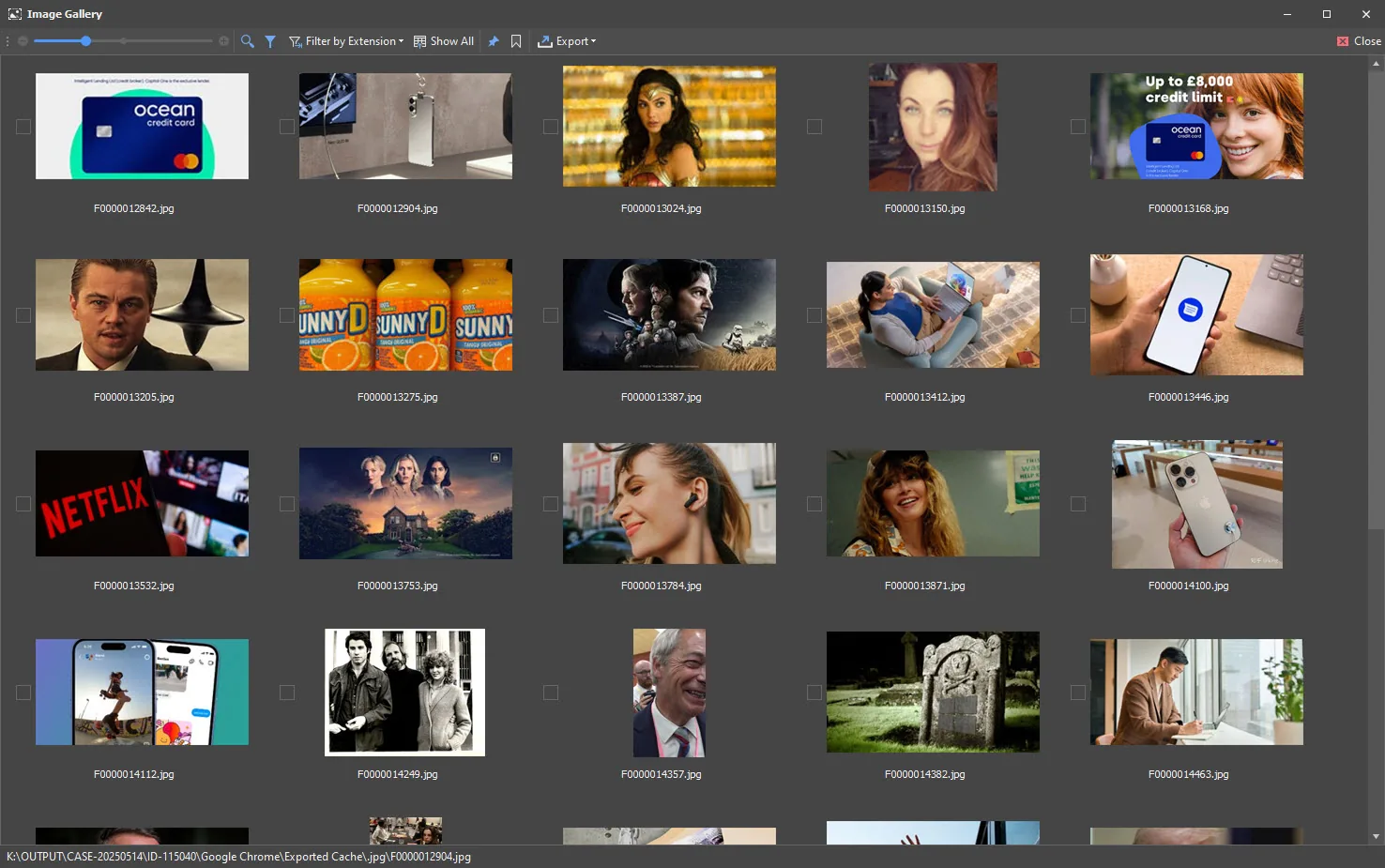The width and height of the screenshot is (1385, 868).
Task: Select the gravestone thumbnail F0000014382.jpg
Action: point(933,692)
